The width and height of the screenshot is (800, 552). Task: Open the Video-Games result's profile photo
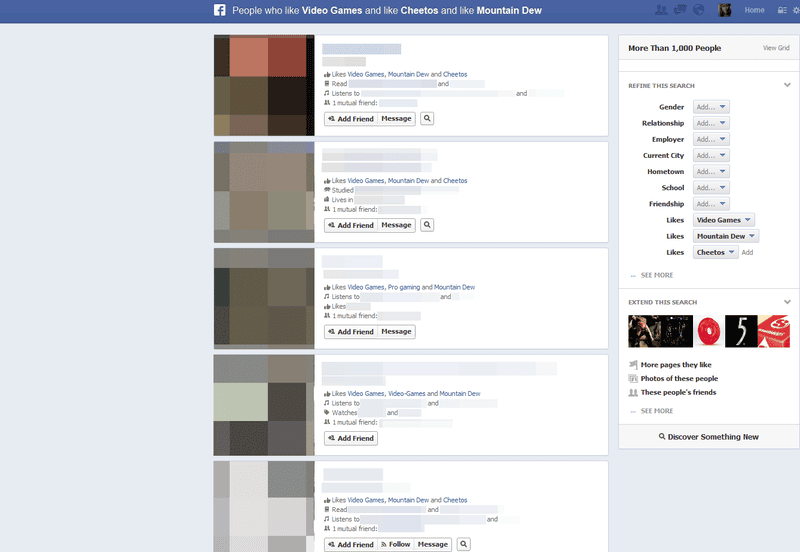(264, 405)
